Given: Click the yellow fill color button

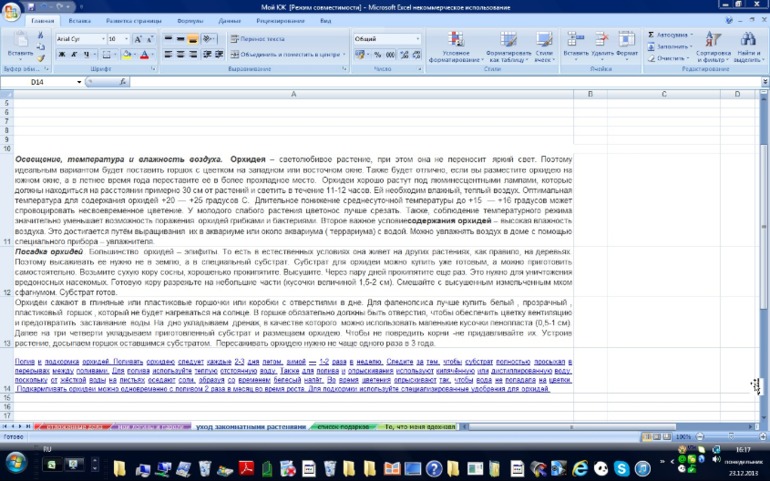Looking at the screenshot, I should 123,55.
